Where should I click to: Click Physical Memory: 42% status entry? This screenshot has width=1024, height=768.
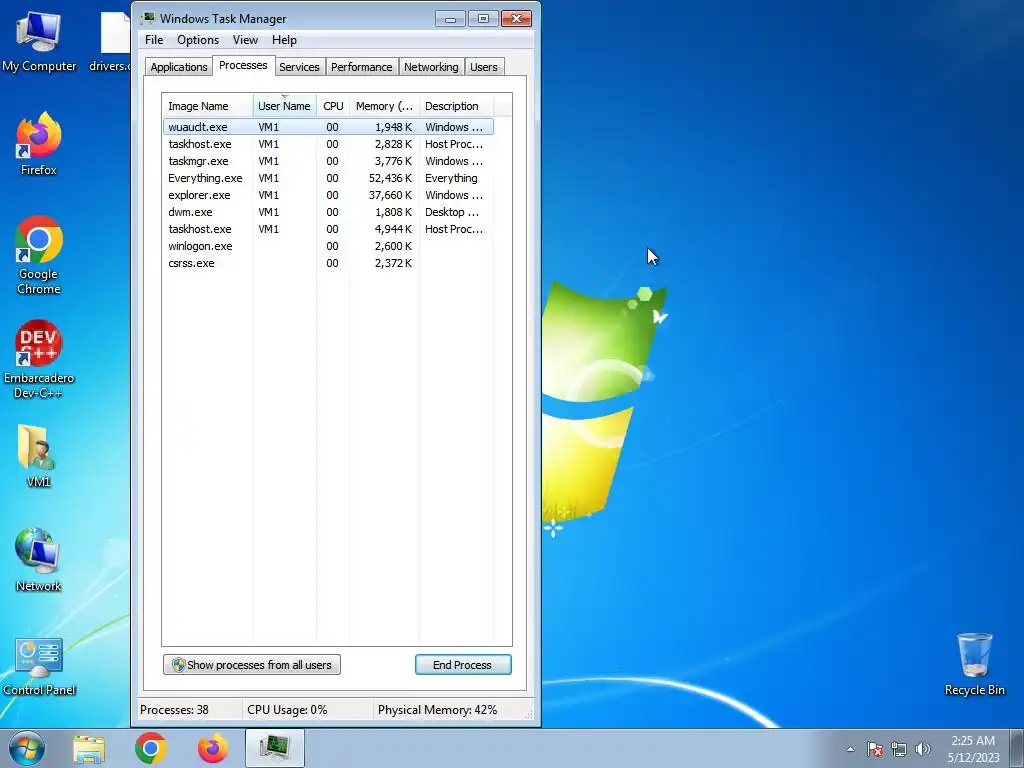click(x=438, y=710)
